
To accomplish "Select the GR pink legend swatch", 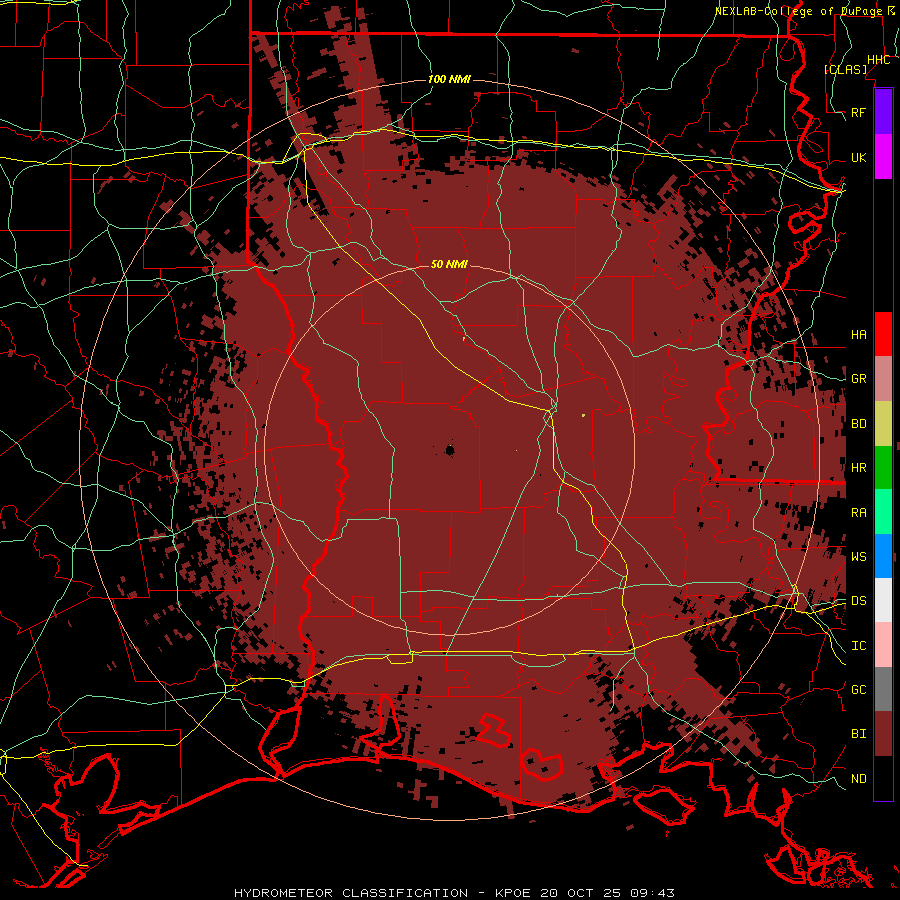I will click(x=883, y=379).
